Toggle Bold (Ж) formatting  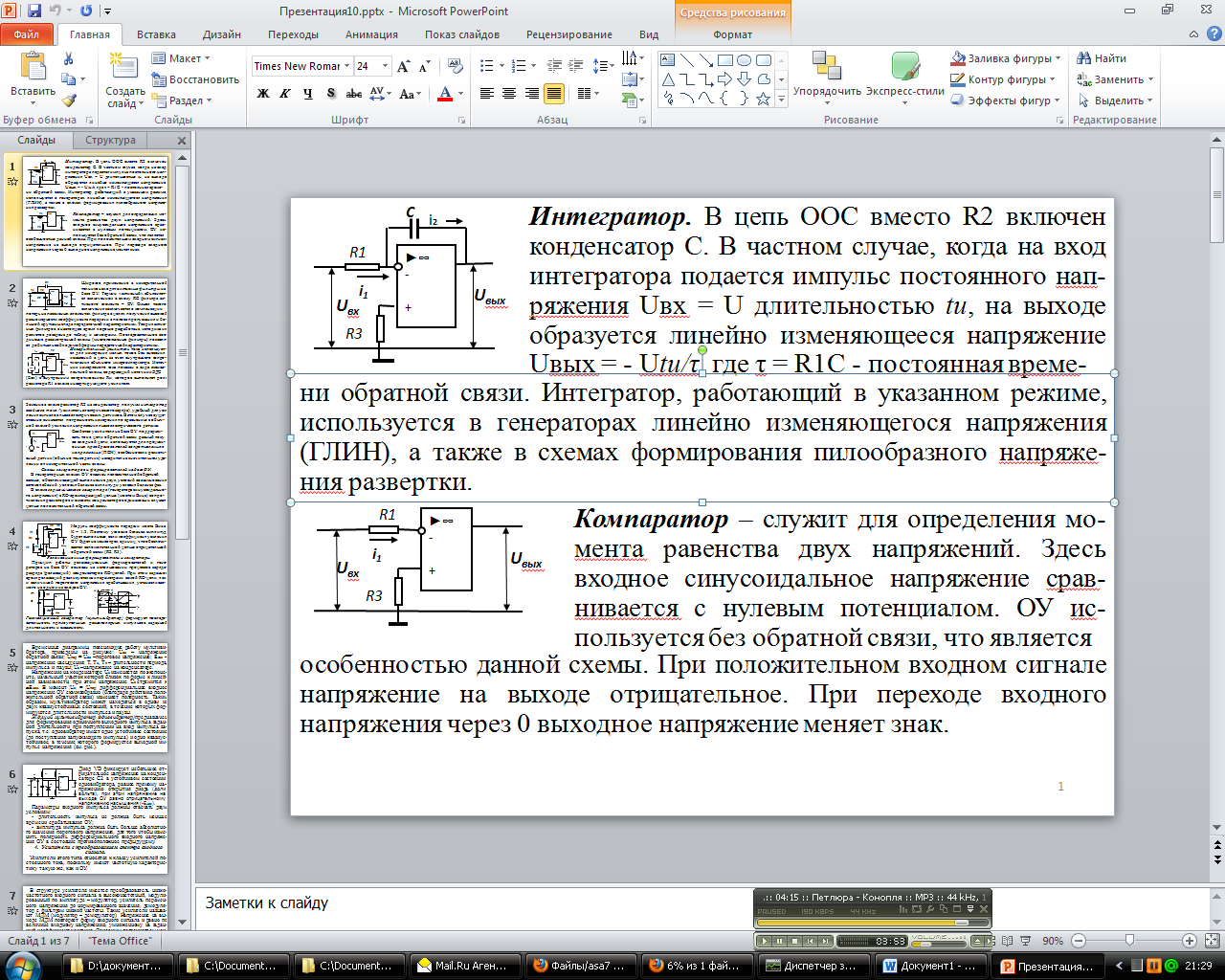click(263, 94)
